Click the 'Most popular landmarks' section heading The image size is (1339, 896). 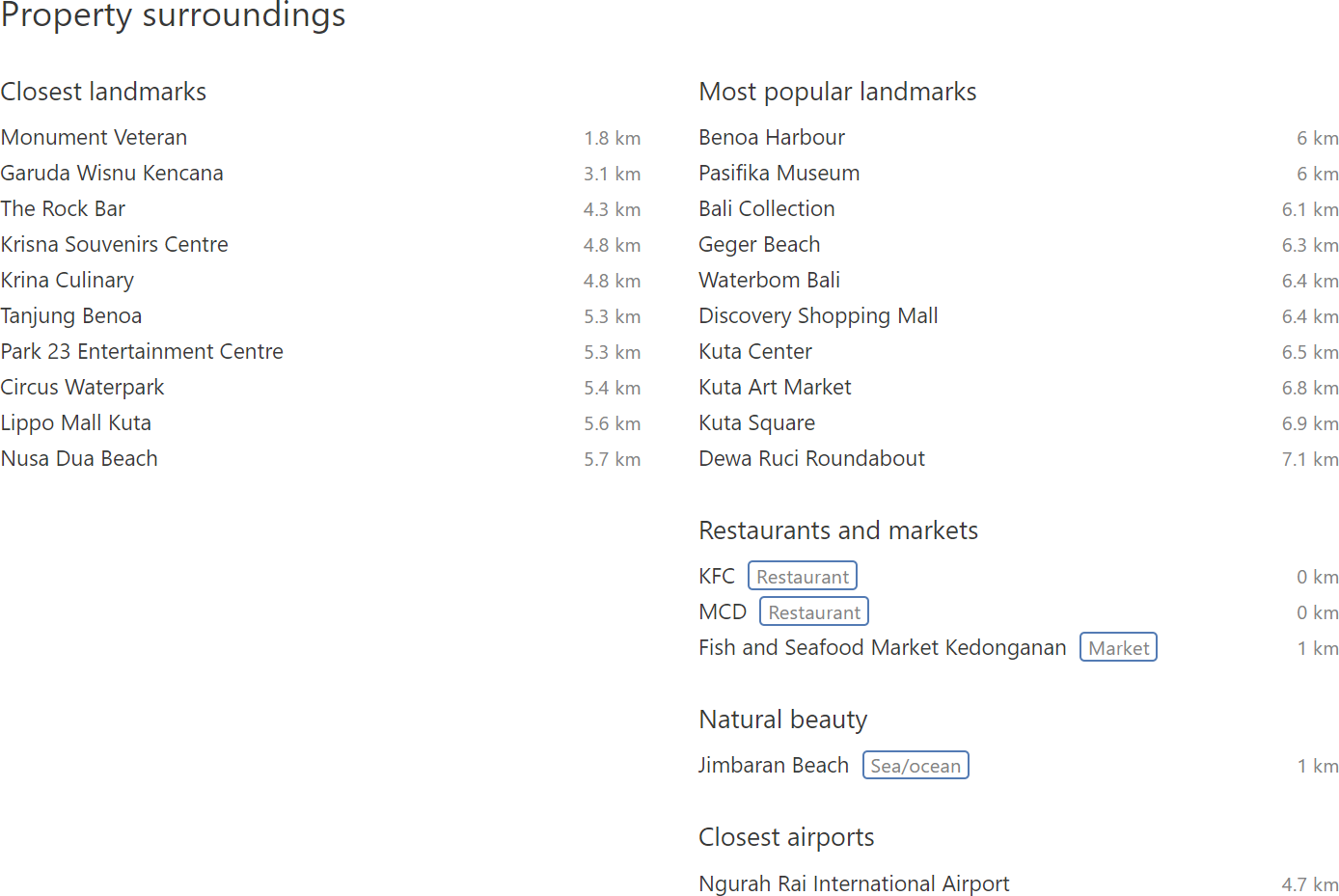837,92
